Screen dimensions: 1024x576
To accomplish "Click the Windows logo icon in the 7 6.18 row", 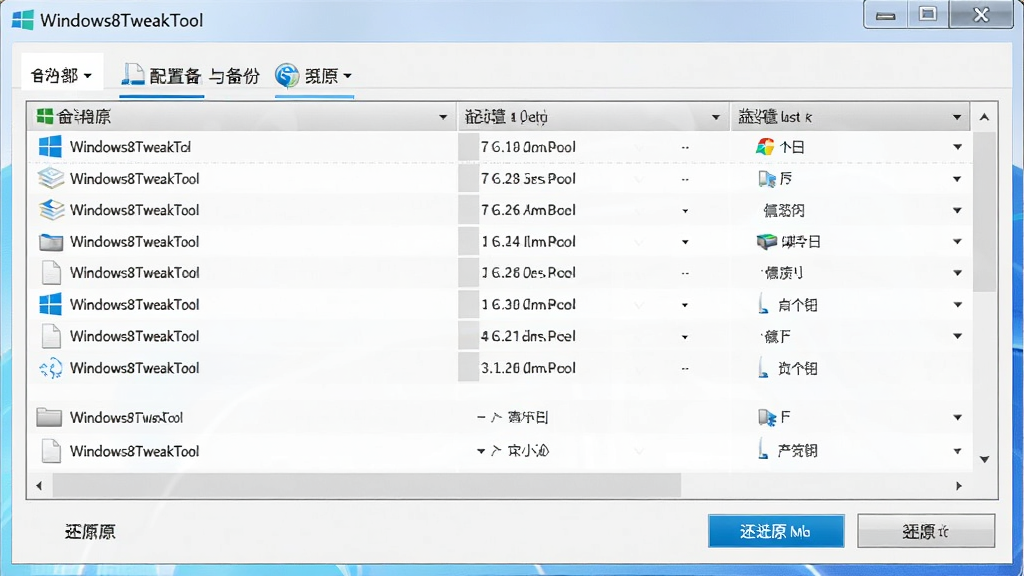I will tap(50, 147).
